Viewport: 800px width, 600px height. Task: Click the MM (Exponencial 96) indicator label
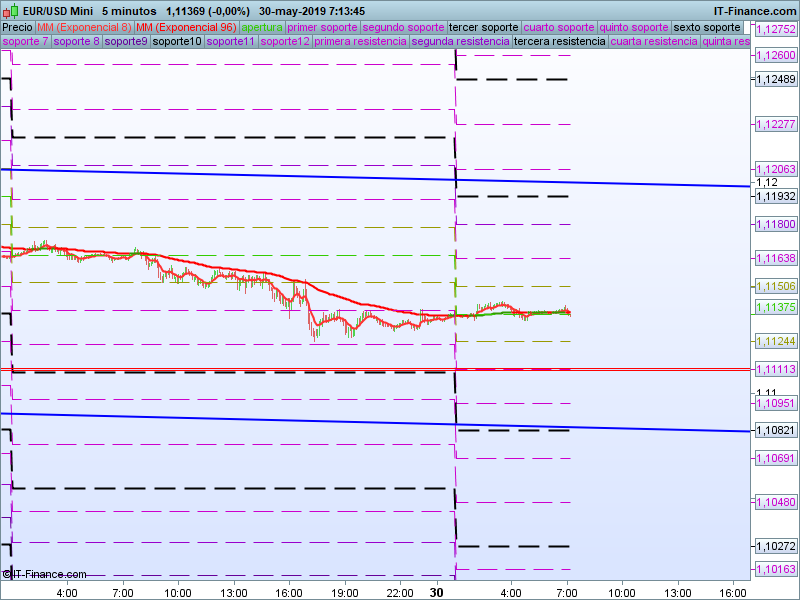pos(187,27)
